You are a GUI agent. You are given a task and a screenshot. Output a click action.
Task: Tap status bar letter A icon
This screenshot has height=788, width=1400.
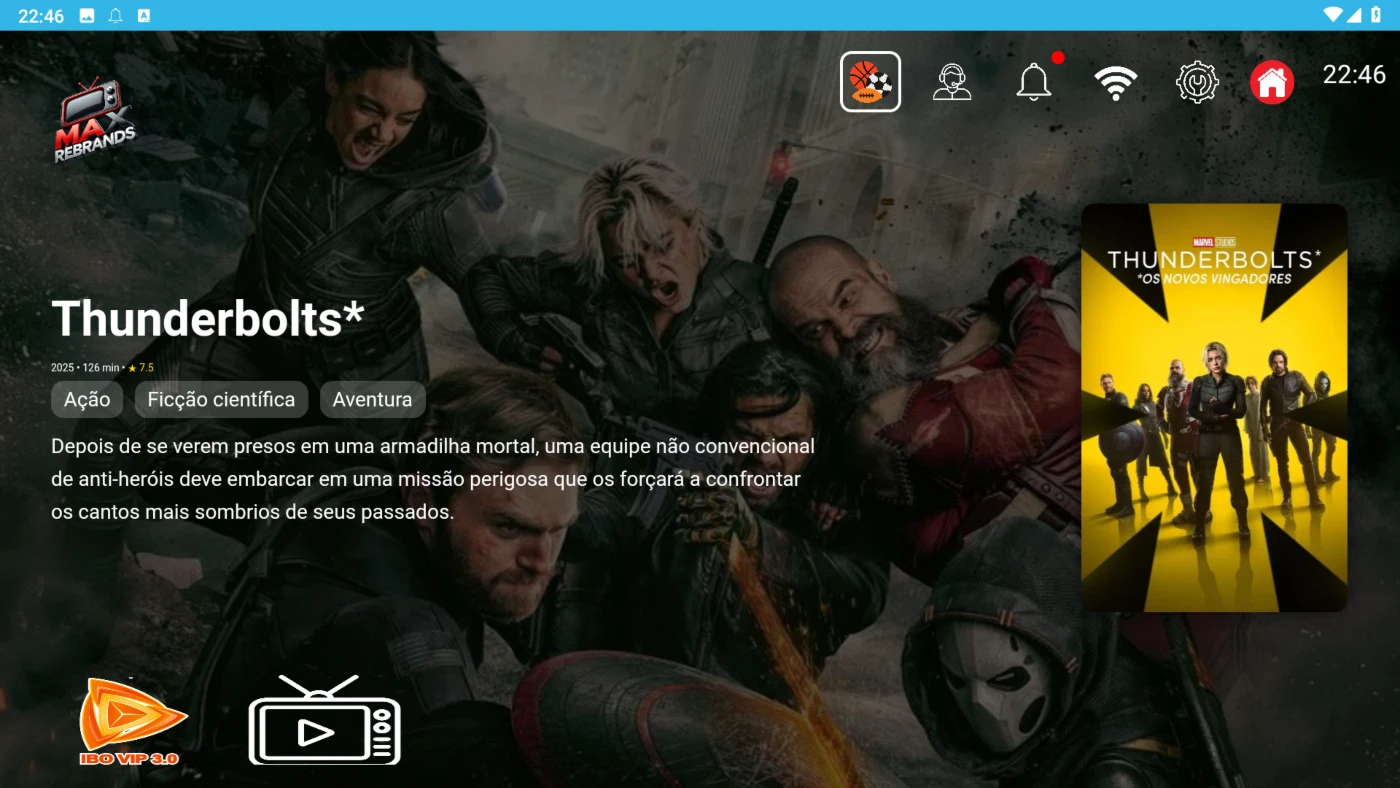point(144,15)
